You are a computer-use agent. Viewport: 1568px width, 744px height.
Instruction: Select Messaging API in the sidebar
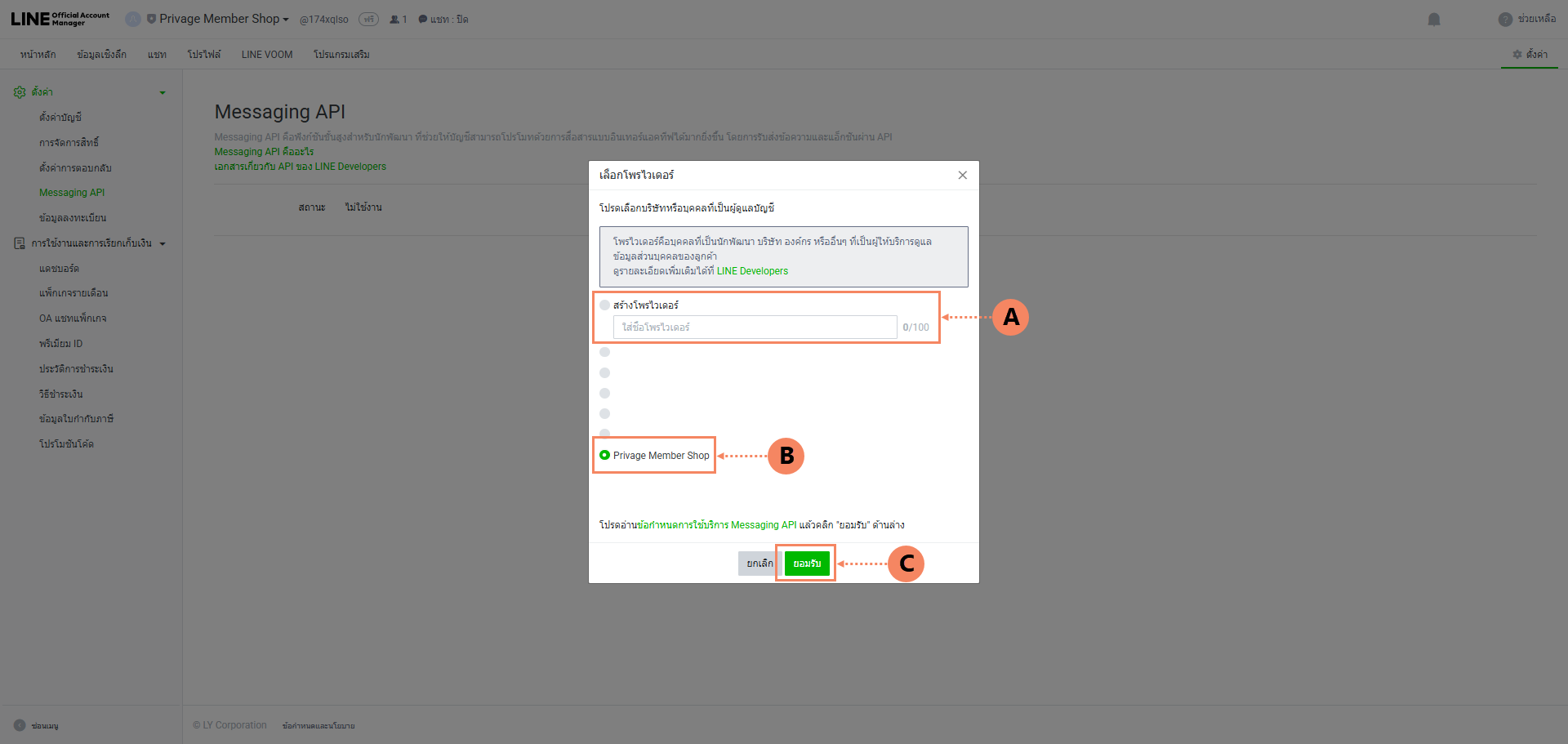[x=72, y=193]
